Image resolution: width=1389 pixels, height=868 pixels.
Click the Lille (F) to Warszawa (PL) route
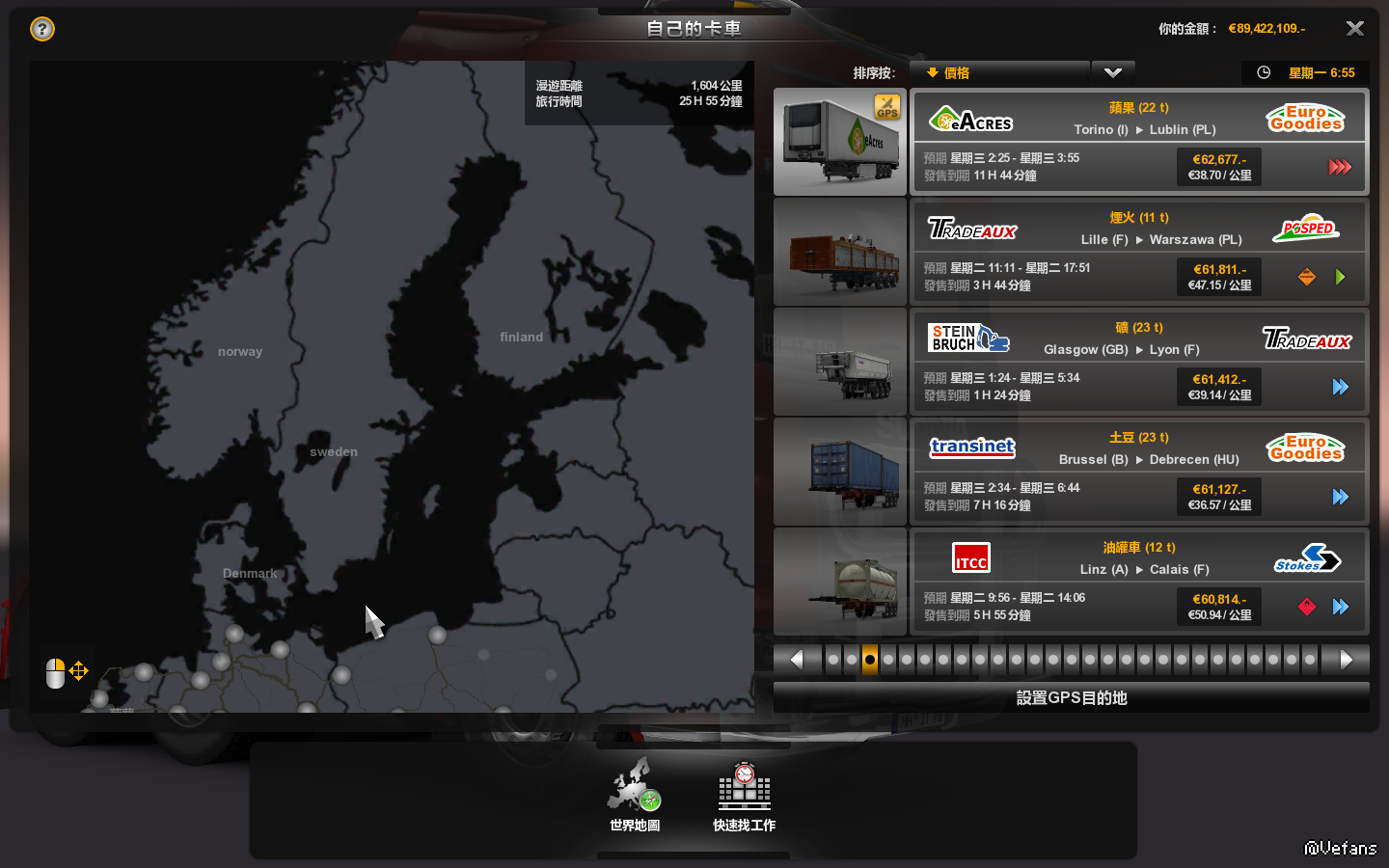click(x=1161, y=240)
